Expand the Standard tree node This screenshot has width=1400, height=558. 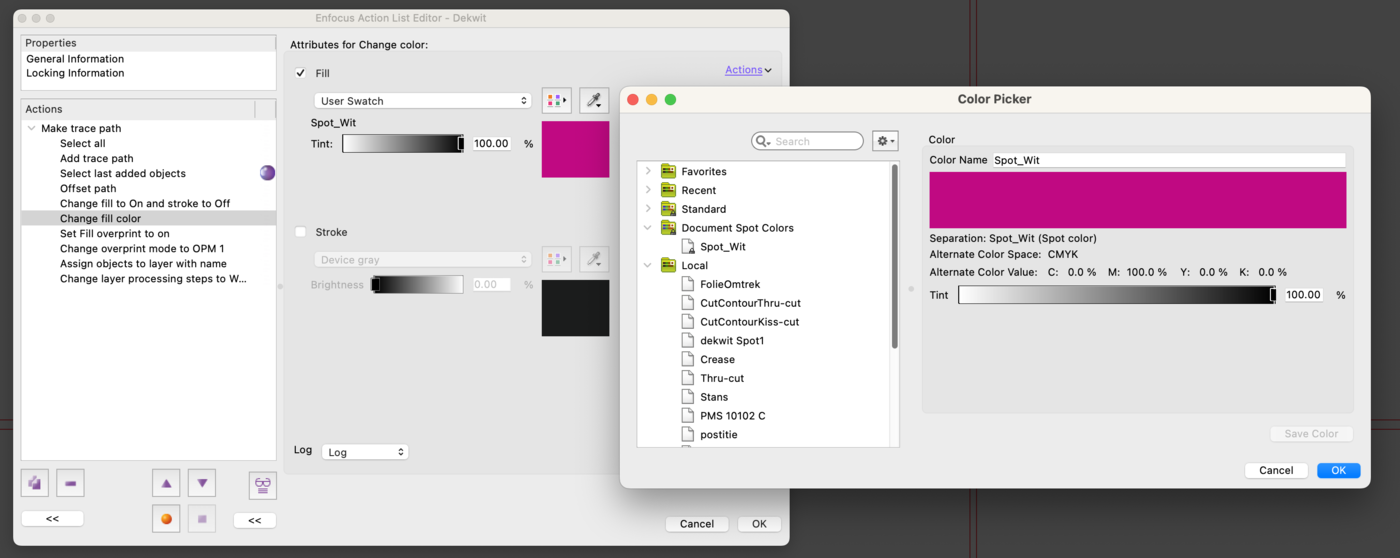648,209
